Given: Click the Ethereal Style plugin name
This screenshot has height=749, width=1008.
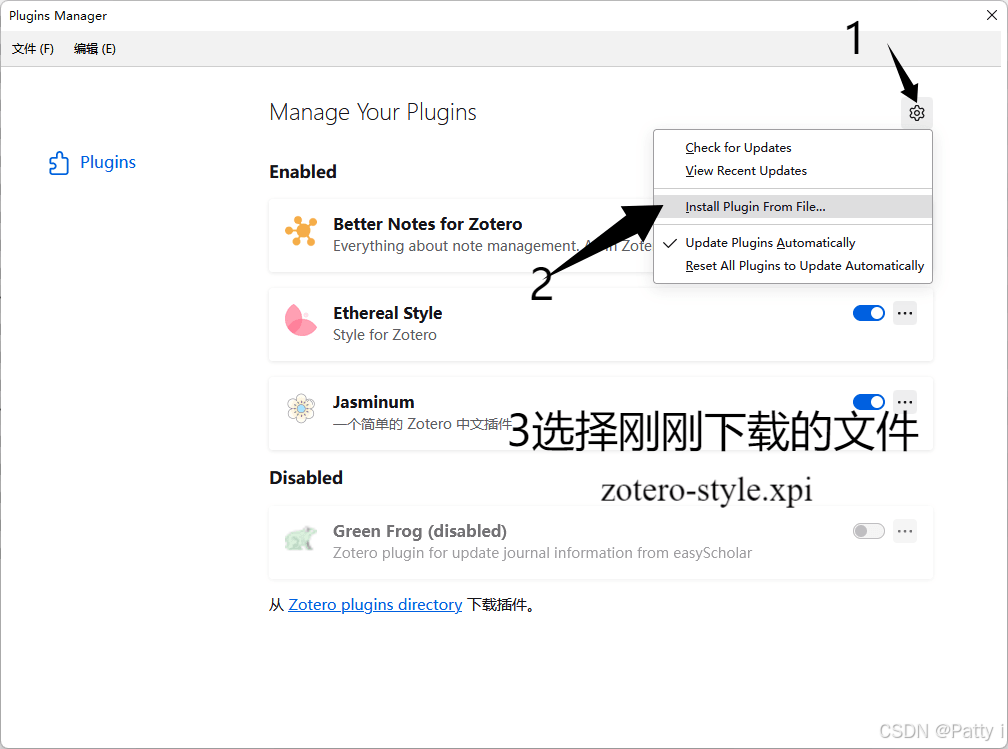Looking at the screenshot, I should [x=388, y=313].
